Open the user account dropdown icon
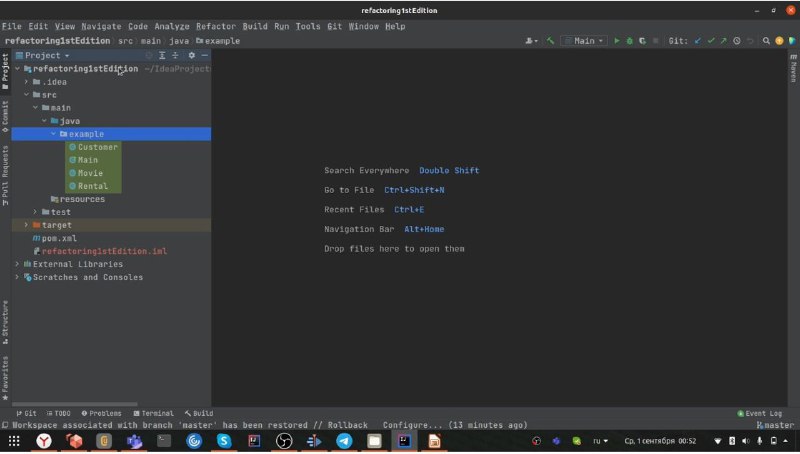This screenshot has height=454, width=800. 531,41
